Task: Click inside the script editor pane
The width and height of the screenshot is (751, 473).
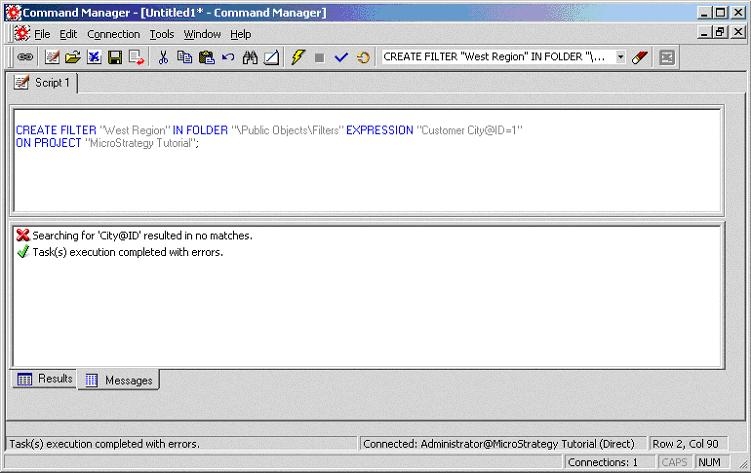Action: pyautogui.click(x=367, y=161)
